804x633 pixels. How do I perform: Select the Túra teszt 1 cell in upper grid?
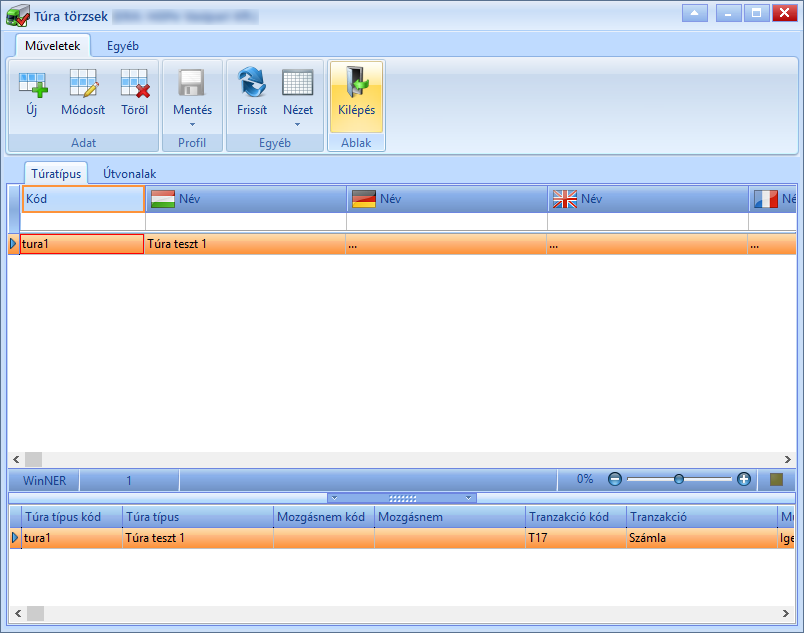pyautogui.click(x=246, y=244)
